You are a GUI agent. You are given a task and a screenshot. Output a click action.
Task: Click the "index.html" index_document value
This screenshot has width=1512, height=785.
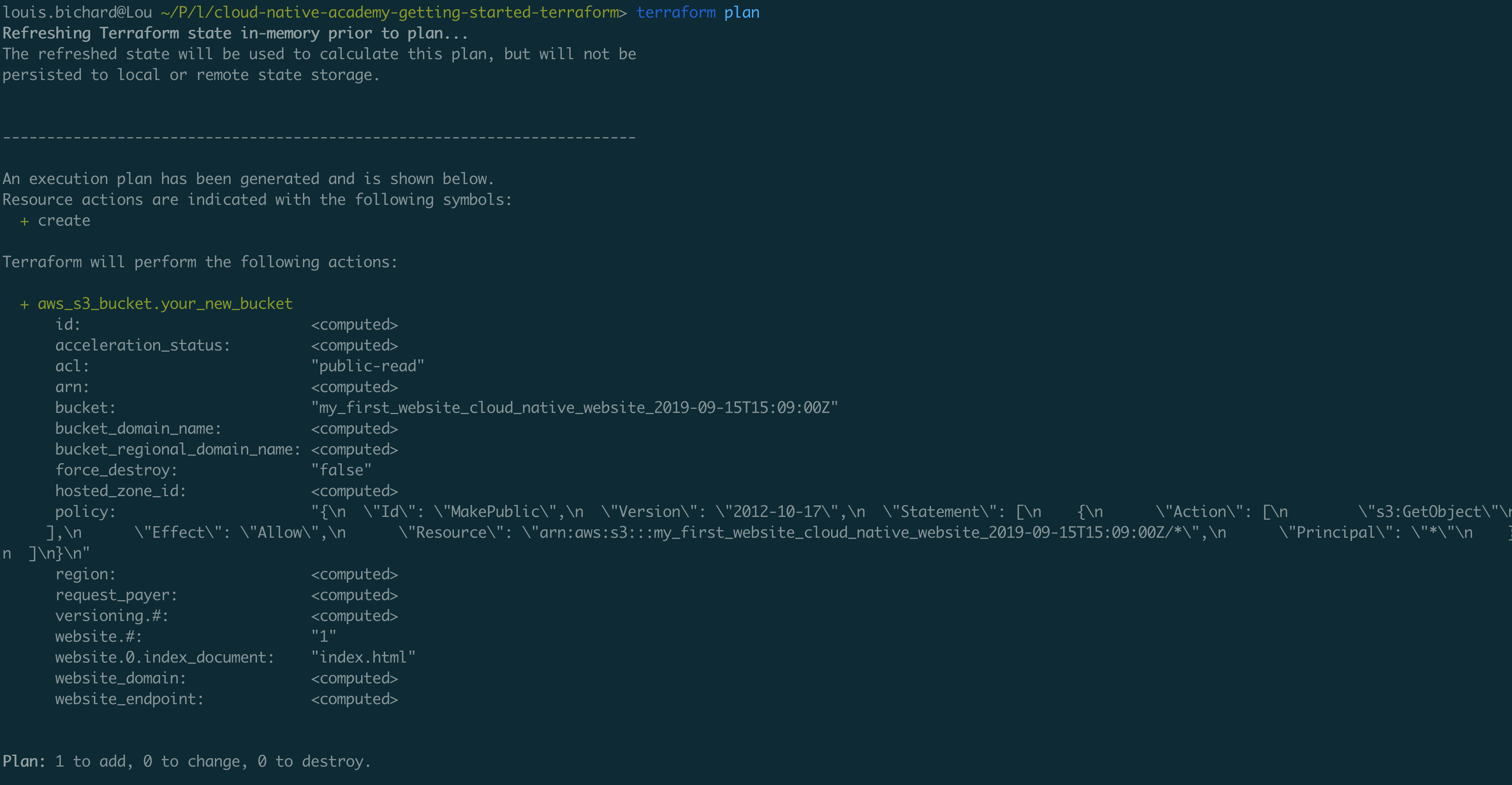(363, 657)
